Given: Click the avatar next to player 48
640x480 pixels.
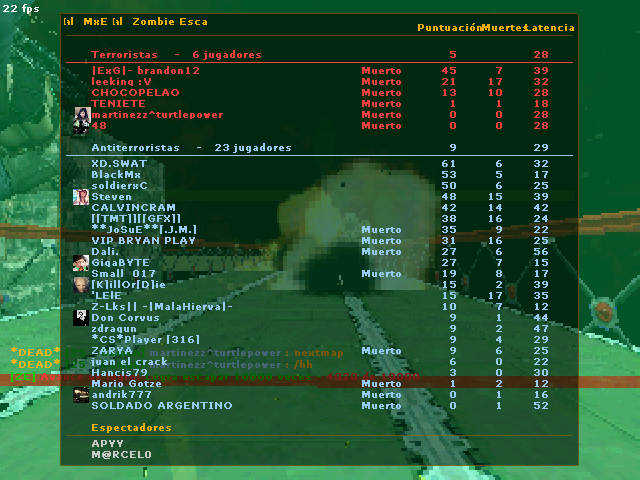Looking at the screenshot, I should [82, 126].
